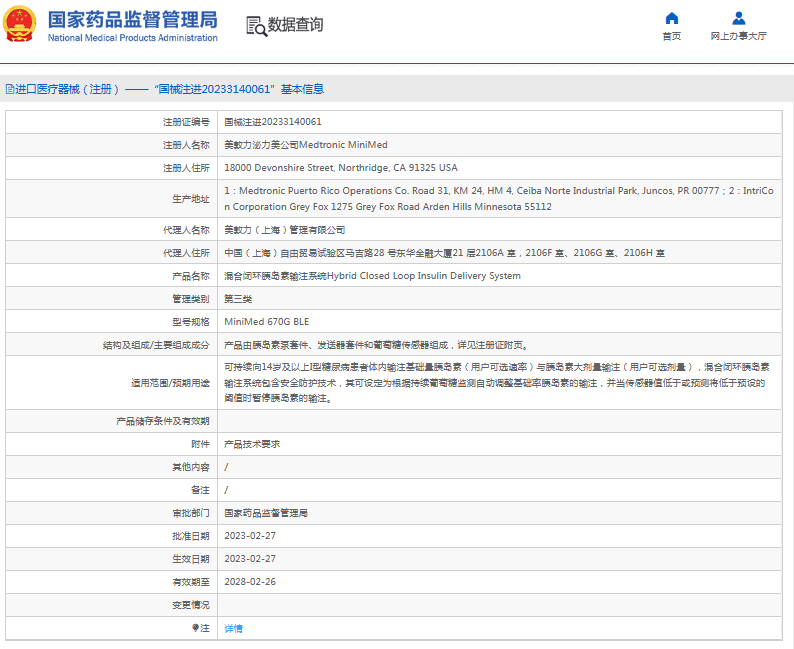Click the 生效日期 row label
Viewport: 794px width, 649px height.
tap(190, 559)
